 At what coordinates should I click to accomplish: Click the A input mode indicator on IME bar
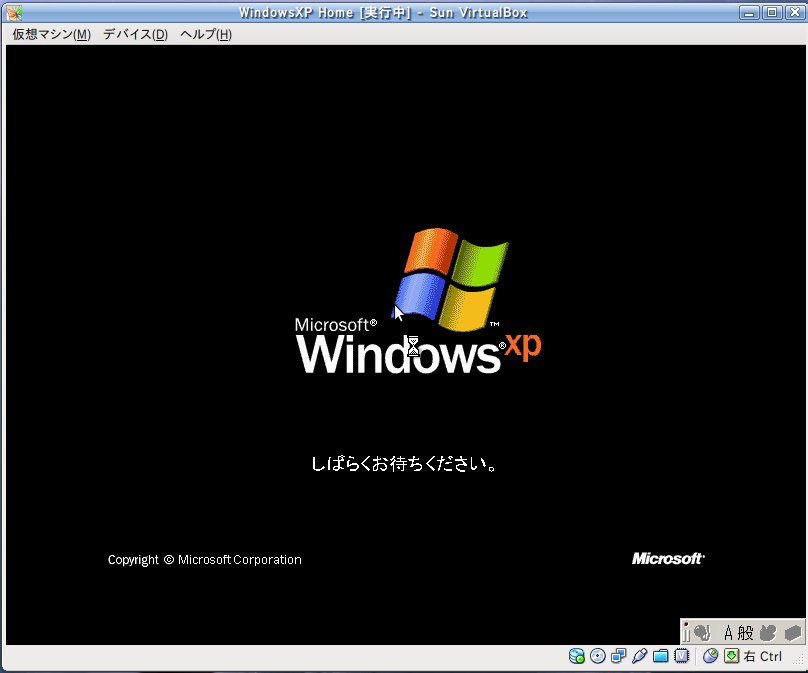(x=728, y=633)
